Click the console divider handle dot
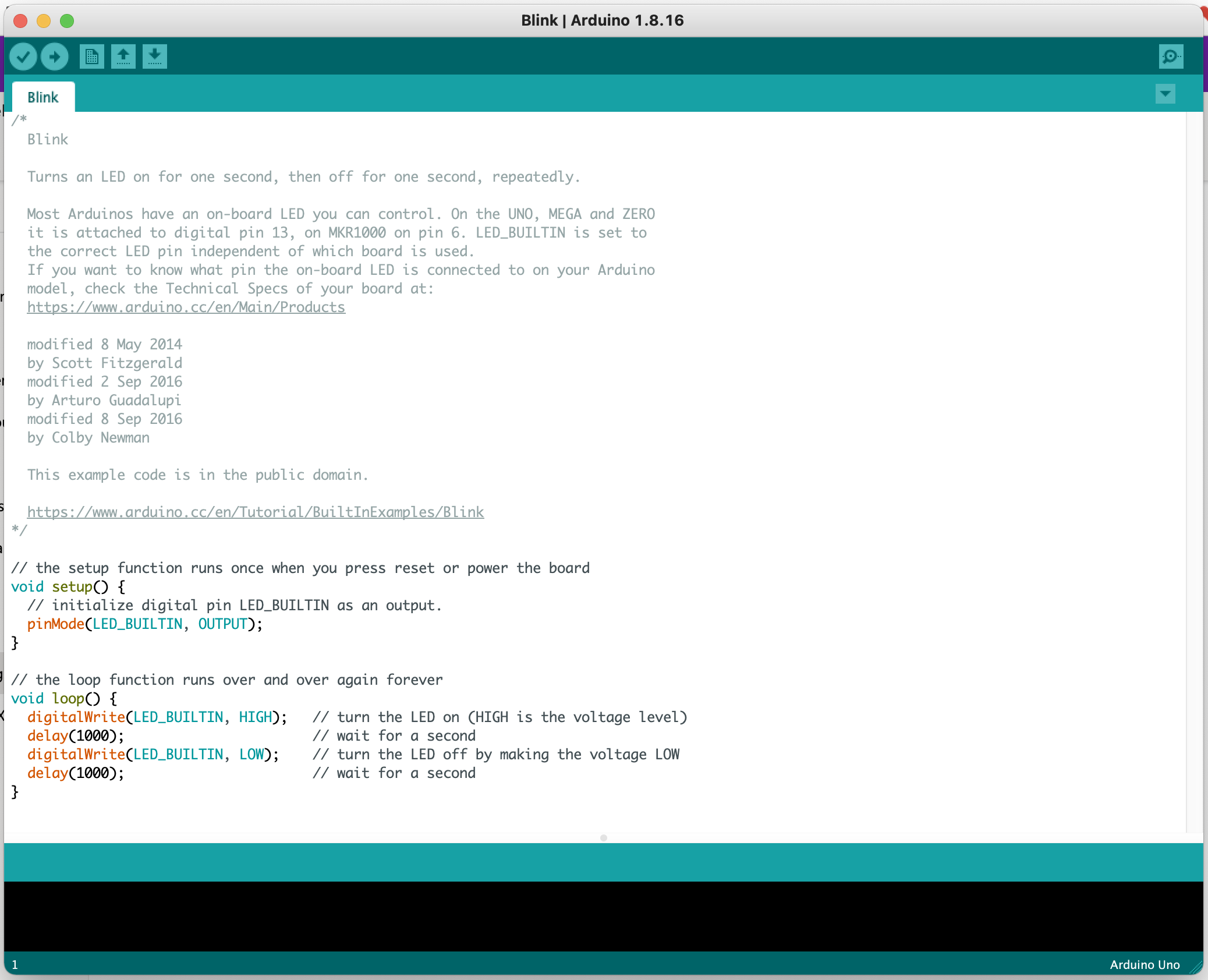 coord(604,838)
